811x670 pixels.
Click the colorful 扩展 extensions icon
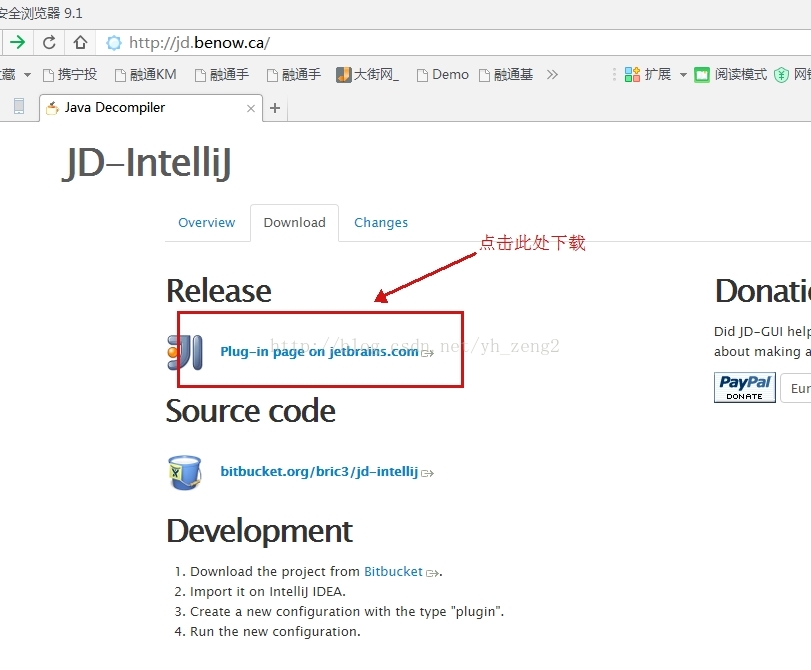coord(632,74)
